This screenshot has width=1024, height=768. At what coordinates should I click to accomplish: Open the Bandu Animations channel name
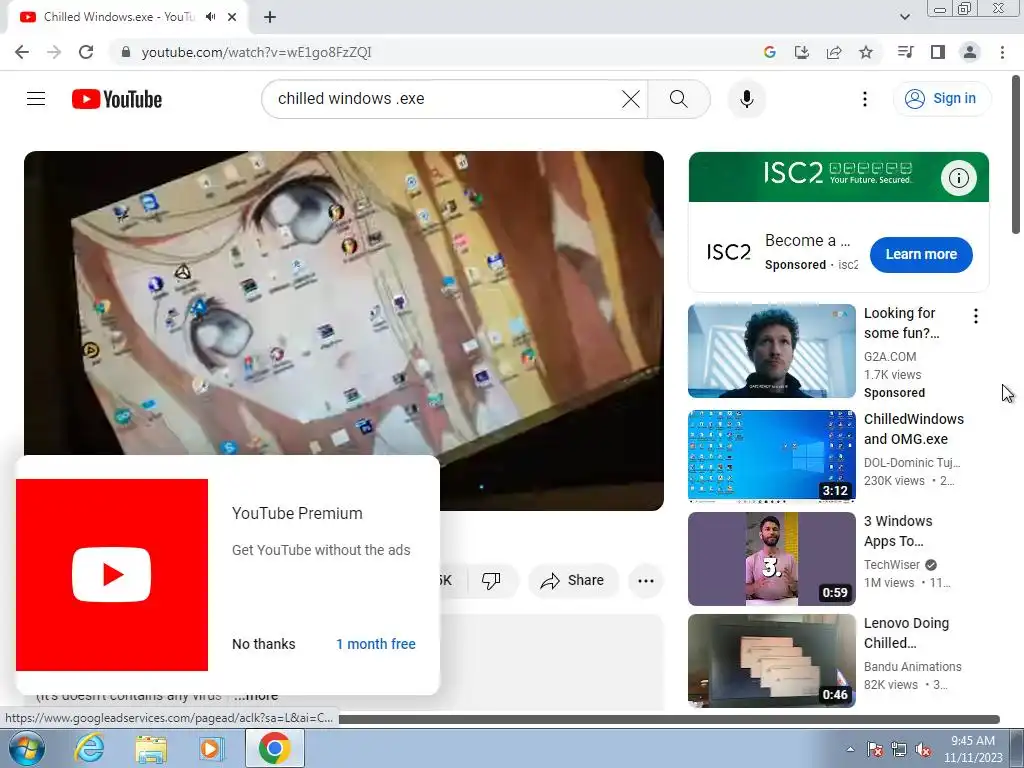[912, 667]
